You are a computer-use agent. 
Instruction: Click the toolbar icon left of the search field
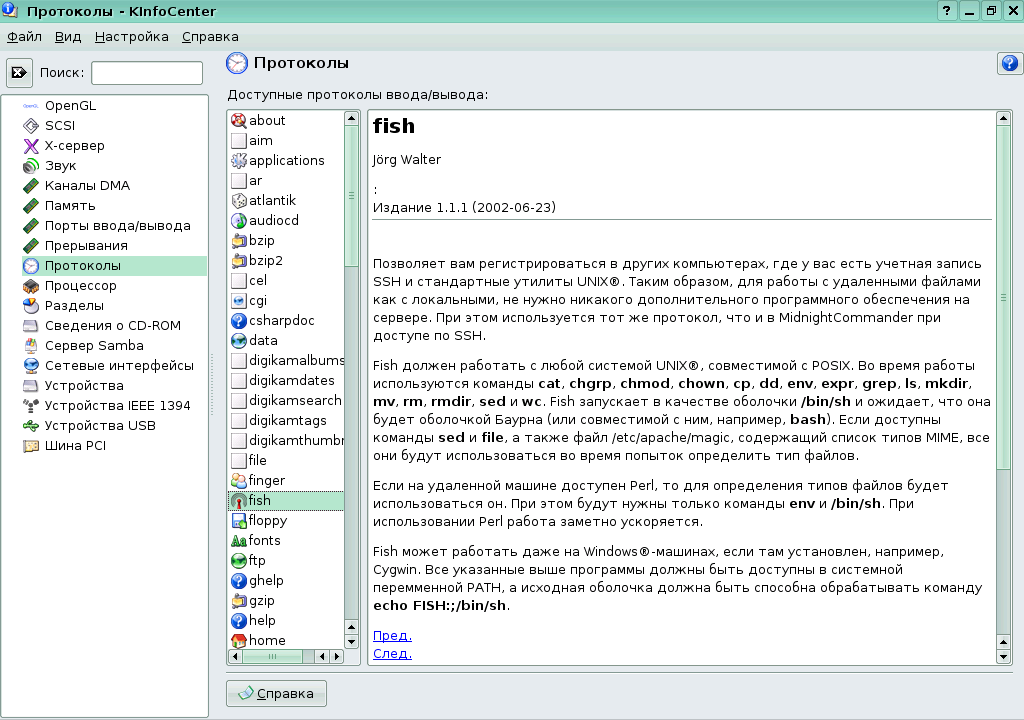tap(18, 71)
